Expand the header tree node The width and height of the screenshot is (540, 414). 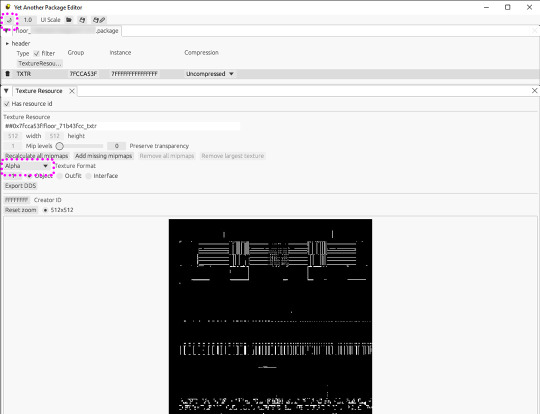pos(7,44)
